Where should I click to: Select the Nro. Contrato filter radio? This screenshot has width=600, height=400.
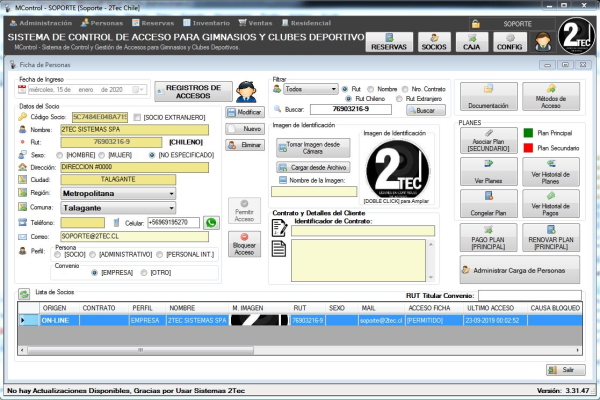click(405, 89)
